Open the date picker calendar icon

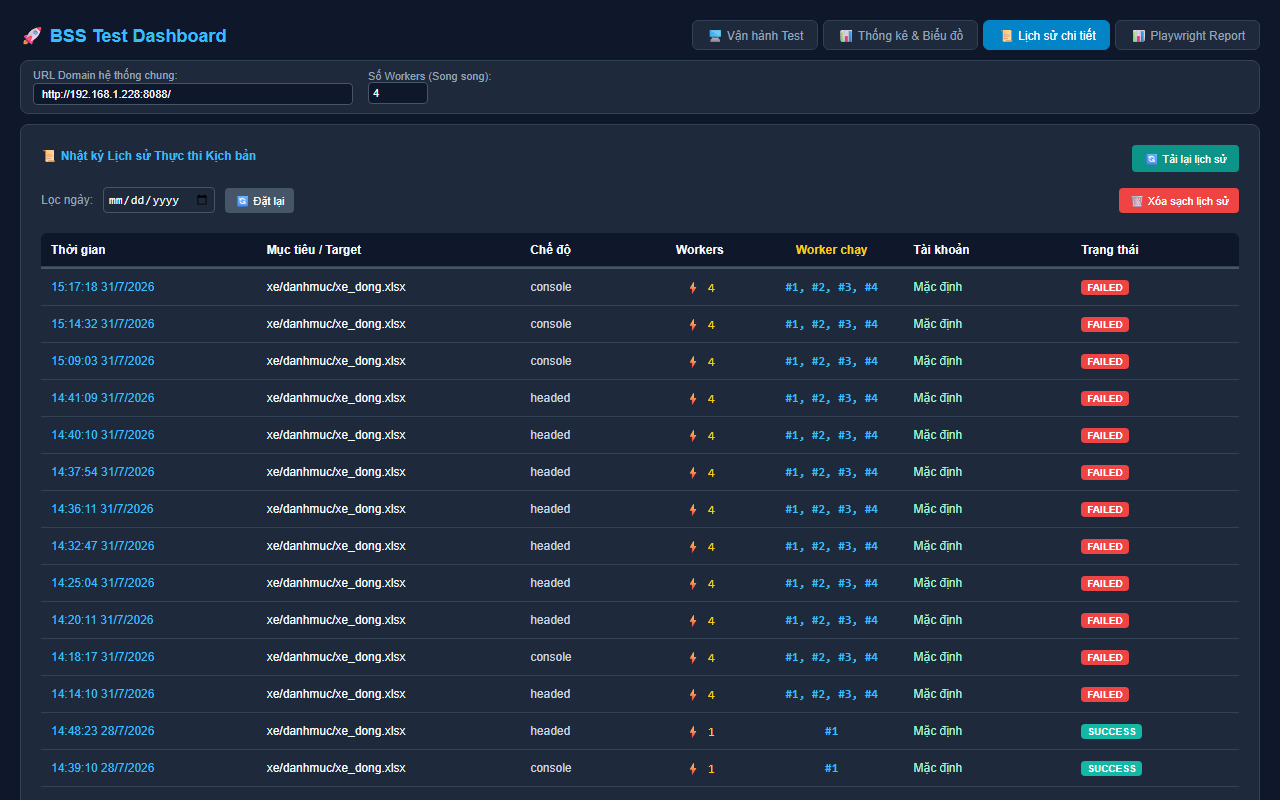203,200
